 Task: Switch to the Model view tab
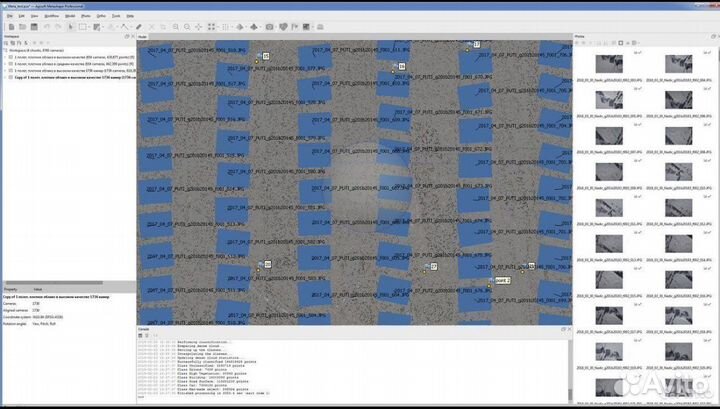point(143,37)
